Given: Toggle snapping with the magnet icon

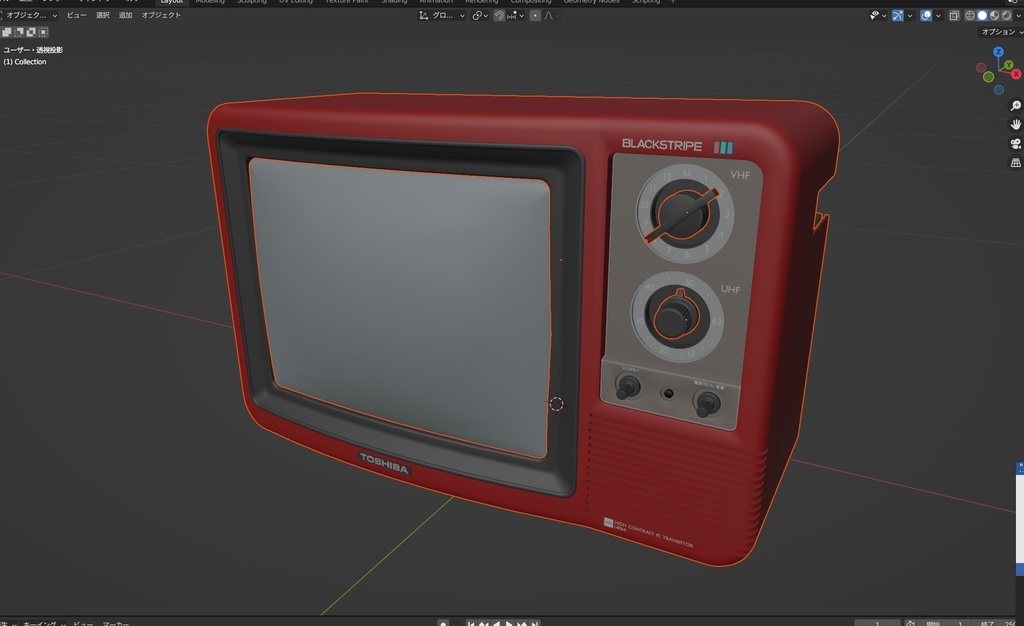Looking at the screenshot, I should (x=499, y=15).
